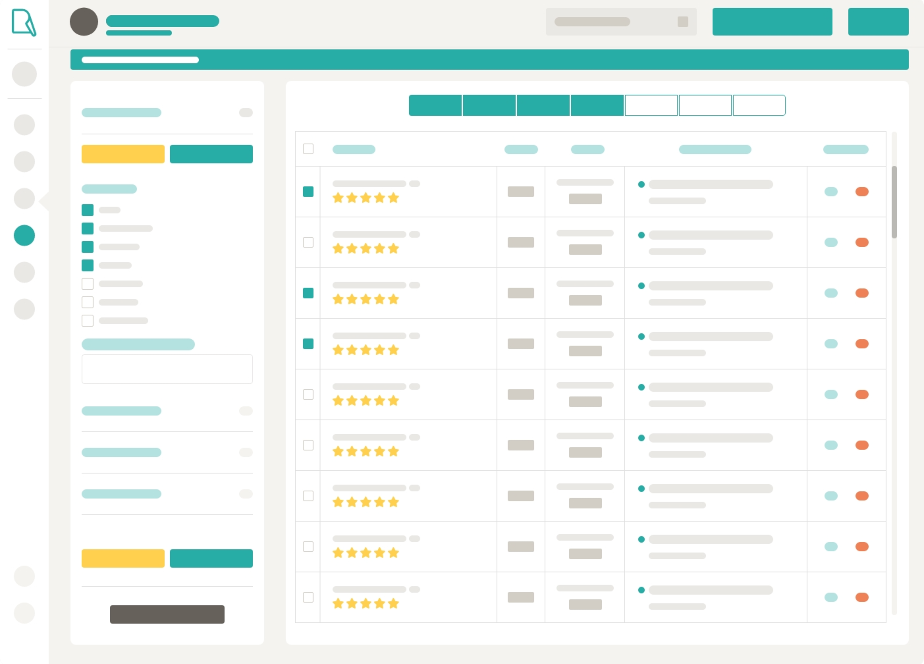
Task: Click the lowest circle icon near screen bottom left
Action: click(25, 613)
